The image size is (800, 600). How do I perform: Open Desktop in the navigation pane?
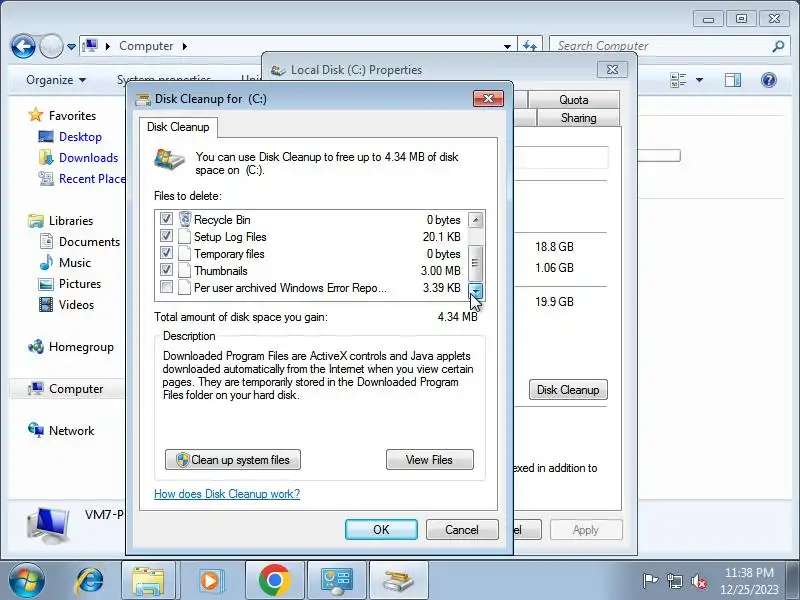point(80,137)
